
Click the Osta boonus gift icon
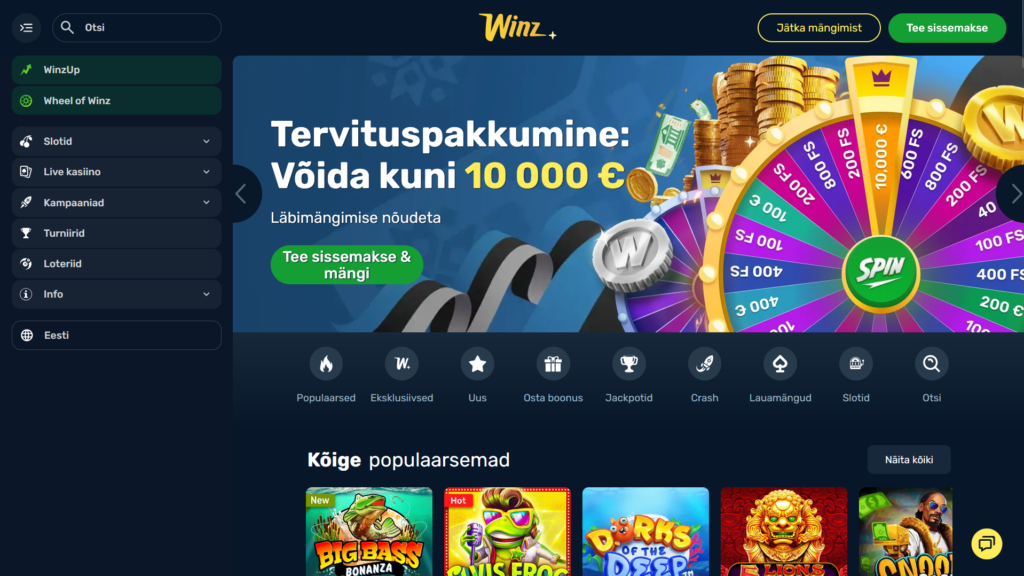(553, 364)
